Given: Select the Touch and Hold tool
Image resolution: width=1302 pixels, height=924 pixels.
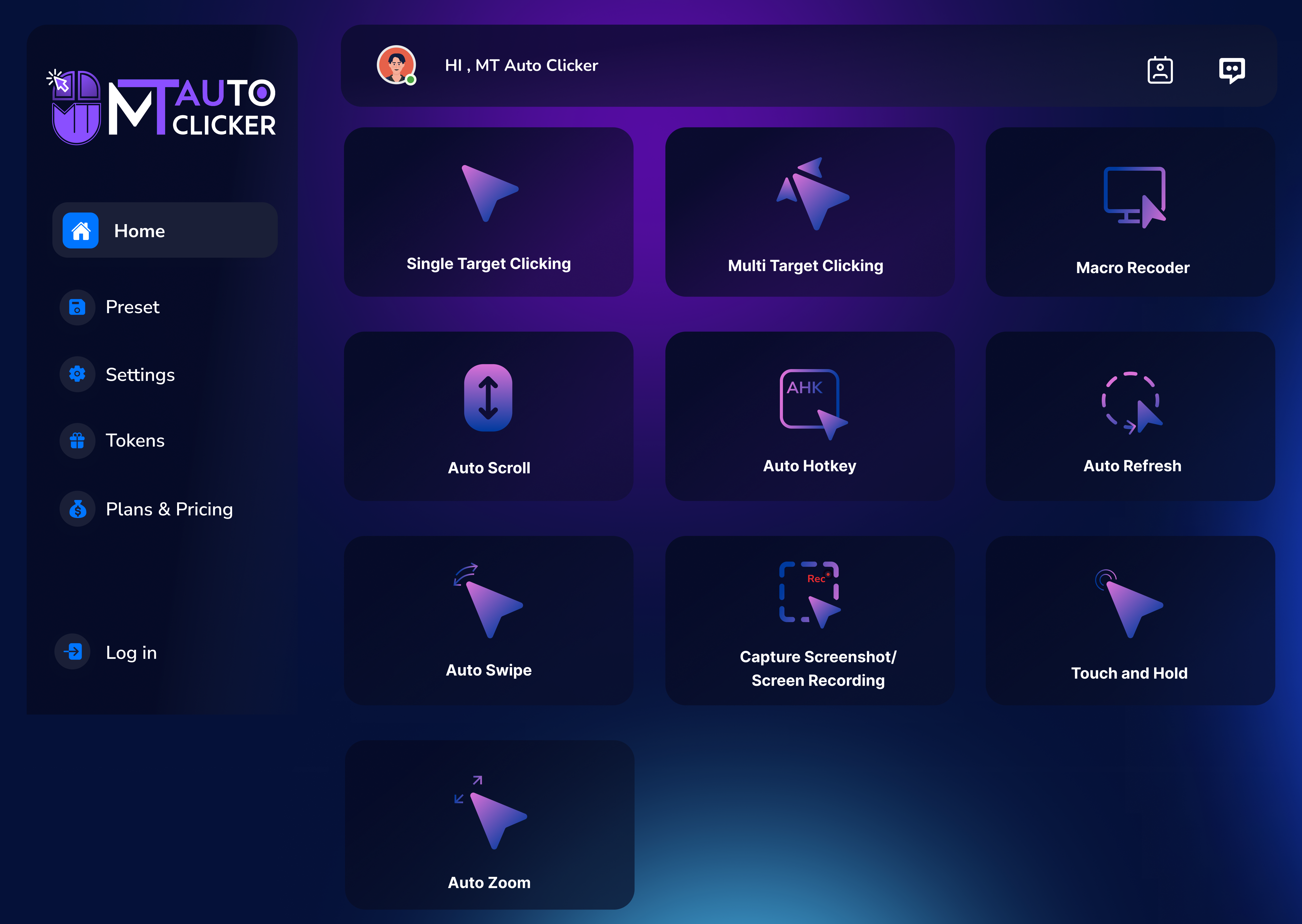Looking at the screenshot, I should click(1130, 620).
